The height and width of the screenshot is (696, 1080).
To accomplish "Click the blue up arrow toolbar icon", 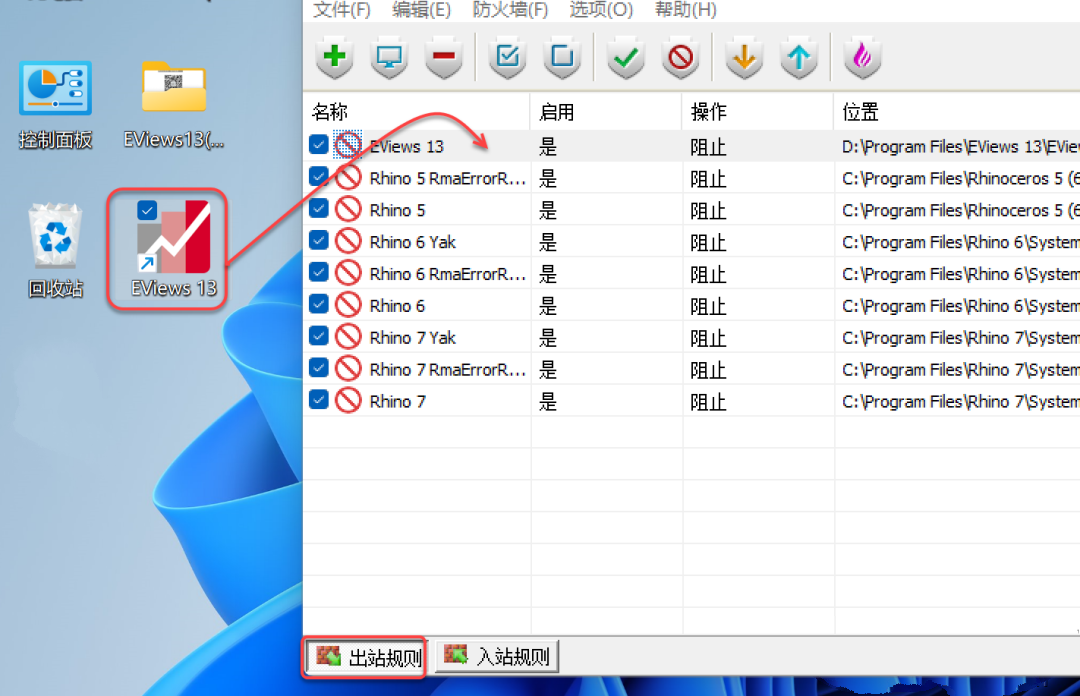I will (x=799, y=57).
